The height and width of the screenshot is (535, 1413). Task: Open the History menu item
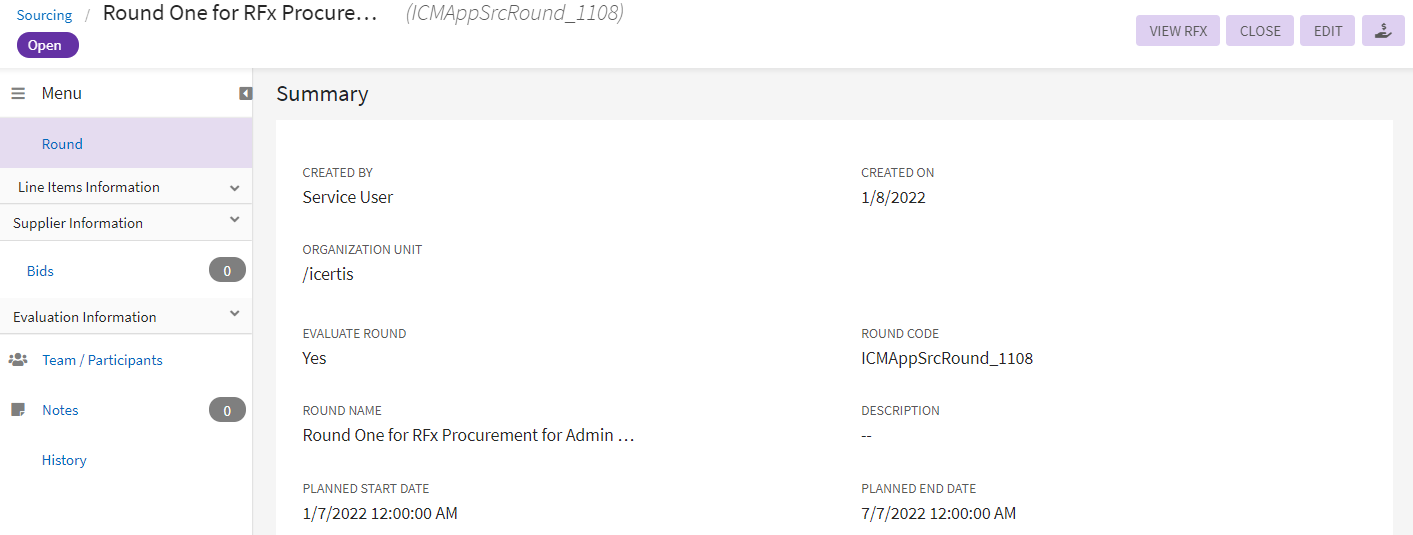[64, 460]
